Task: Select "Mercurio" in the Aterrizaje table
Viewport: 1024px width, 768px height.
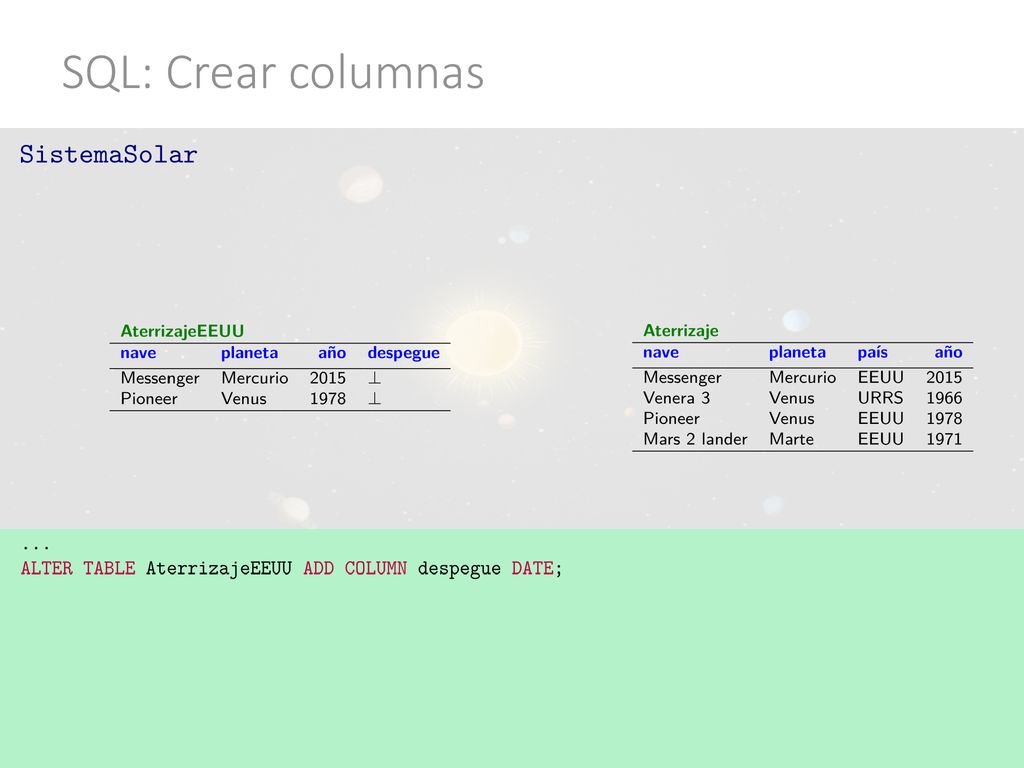Action: point(803,377)
